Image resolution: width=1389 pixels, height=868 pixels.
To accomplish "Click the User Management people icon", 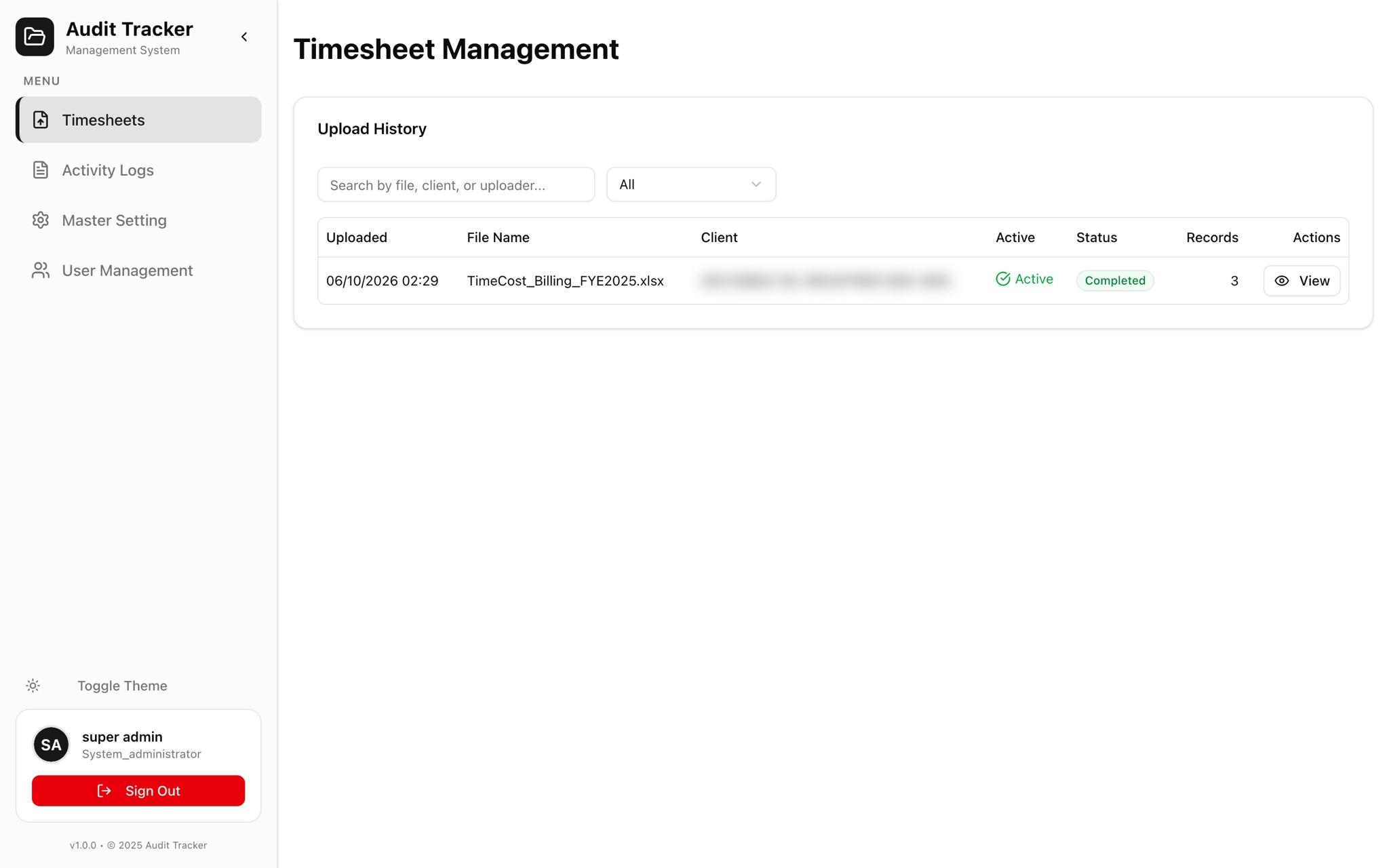I will pyautogui.click(x=41, y=271).
